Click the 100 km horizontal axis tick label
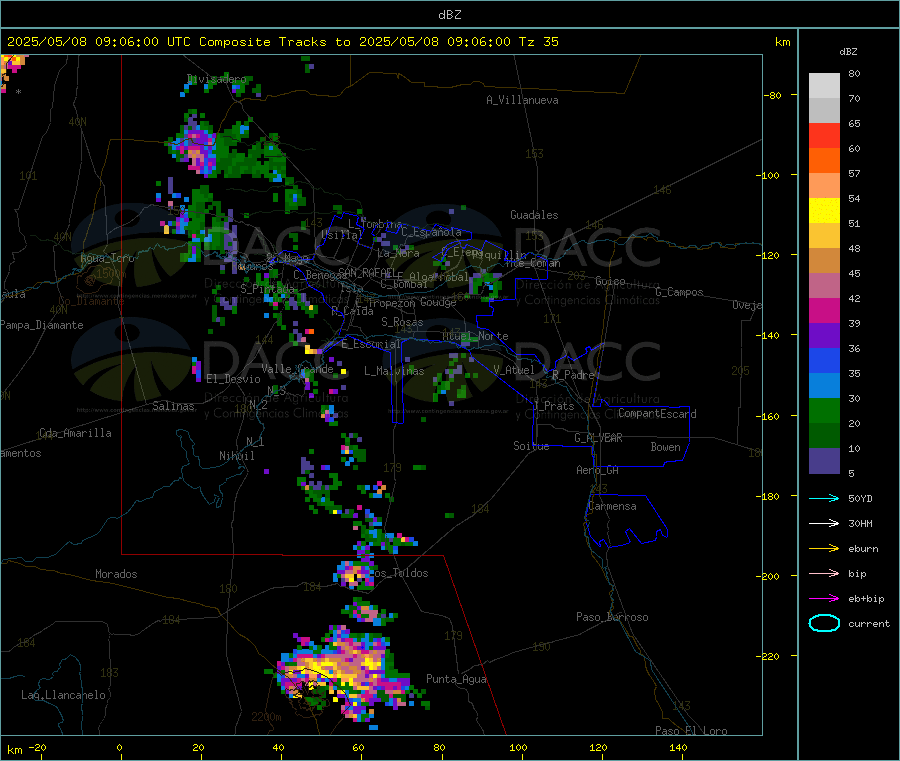 point(518,747)
